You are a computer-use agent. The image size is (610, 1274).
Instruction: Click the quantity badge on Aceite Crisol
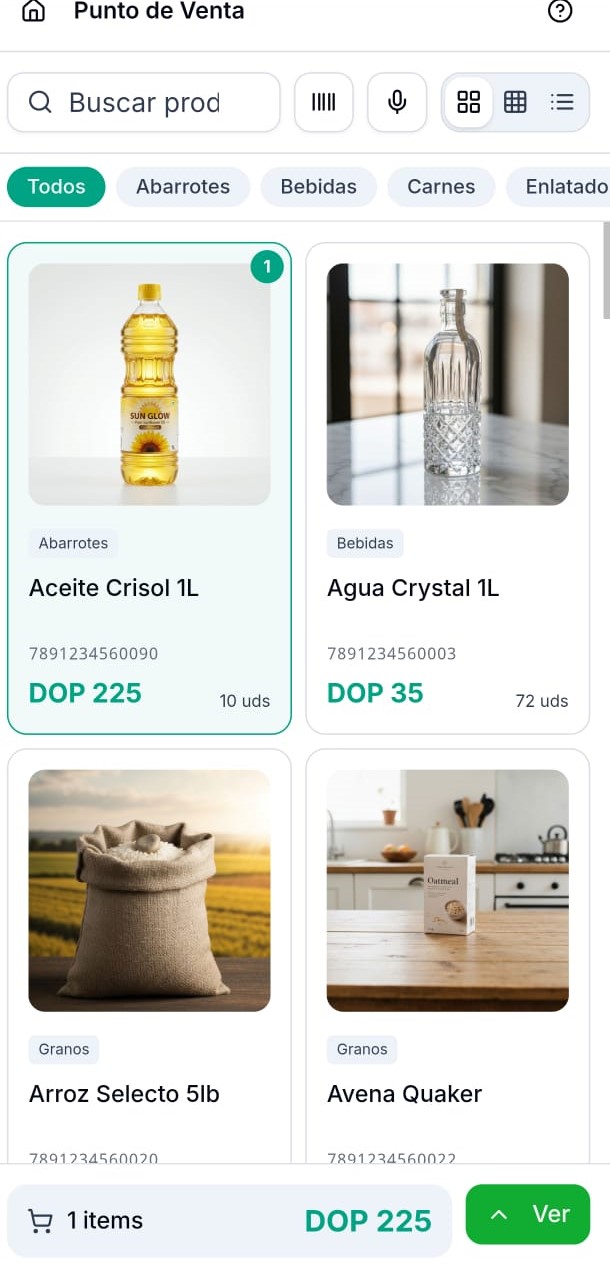(x=267, y=267)
